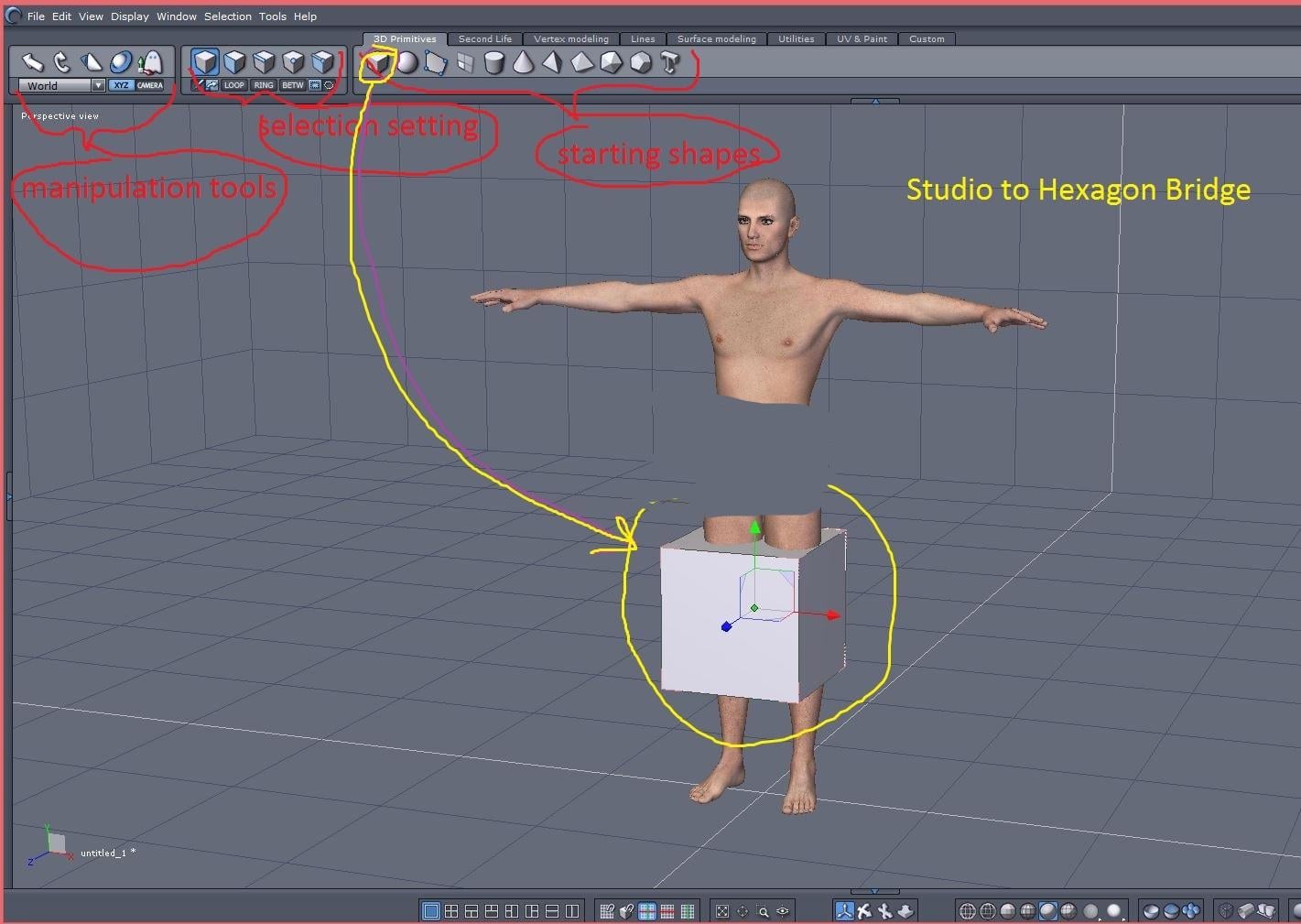The image size is (1301, 924).
Task: Click the white sphere lighting icon
Action: 1113,911
